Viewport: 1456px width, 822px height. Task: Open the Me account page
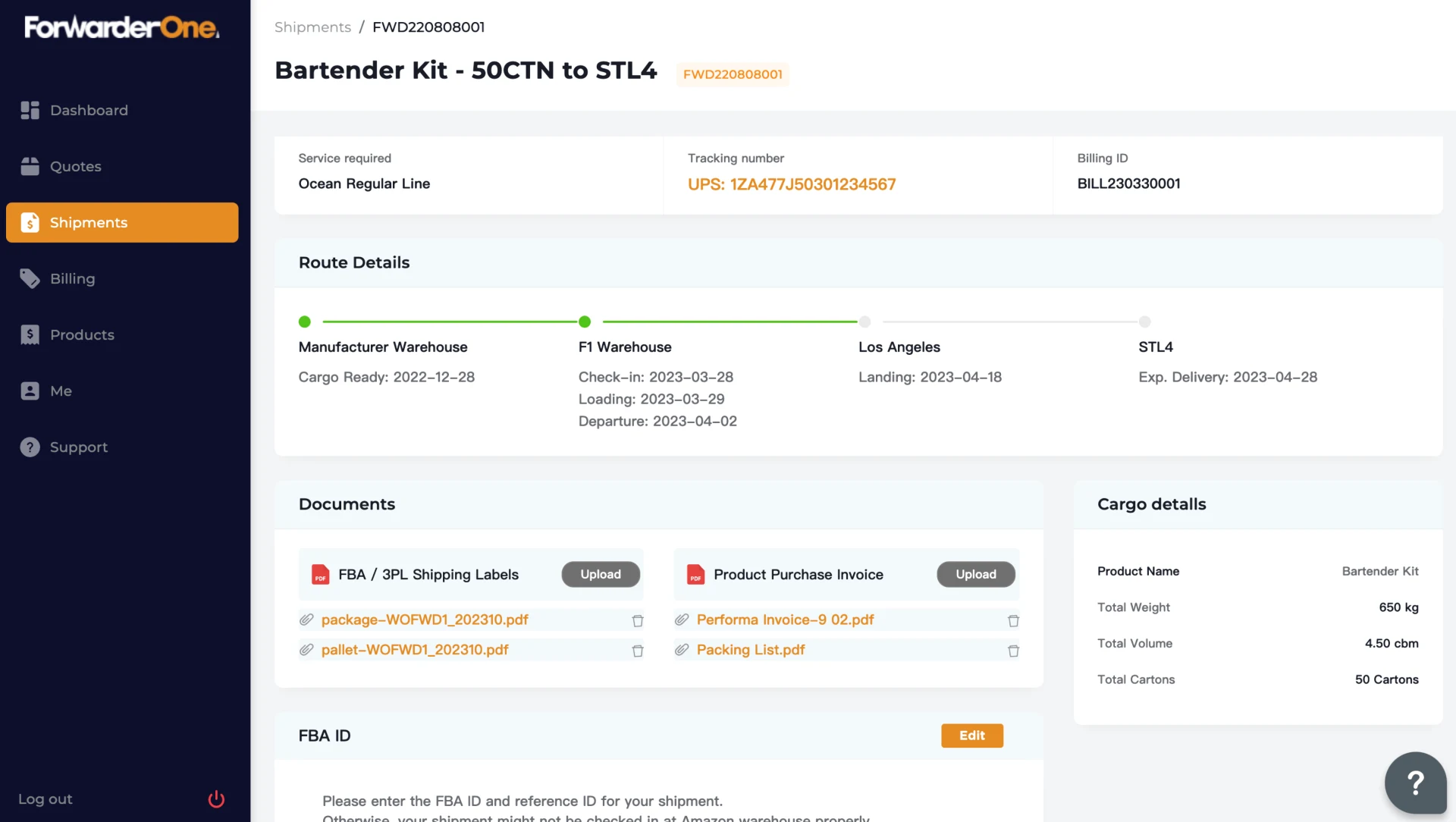pos(122,391)
